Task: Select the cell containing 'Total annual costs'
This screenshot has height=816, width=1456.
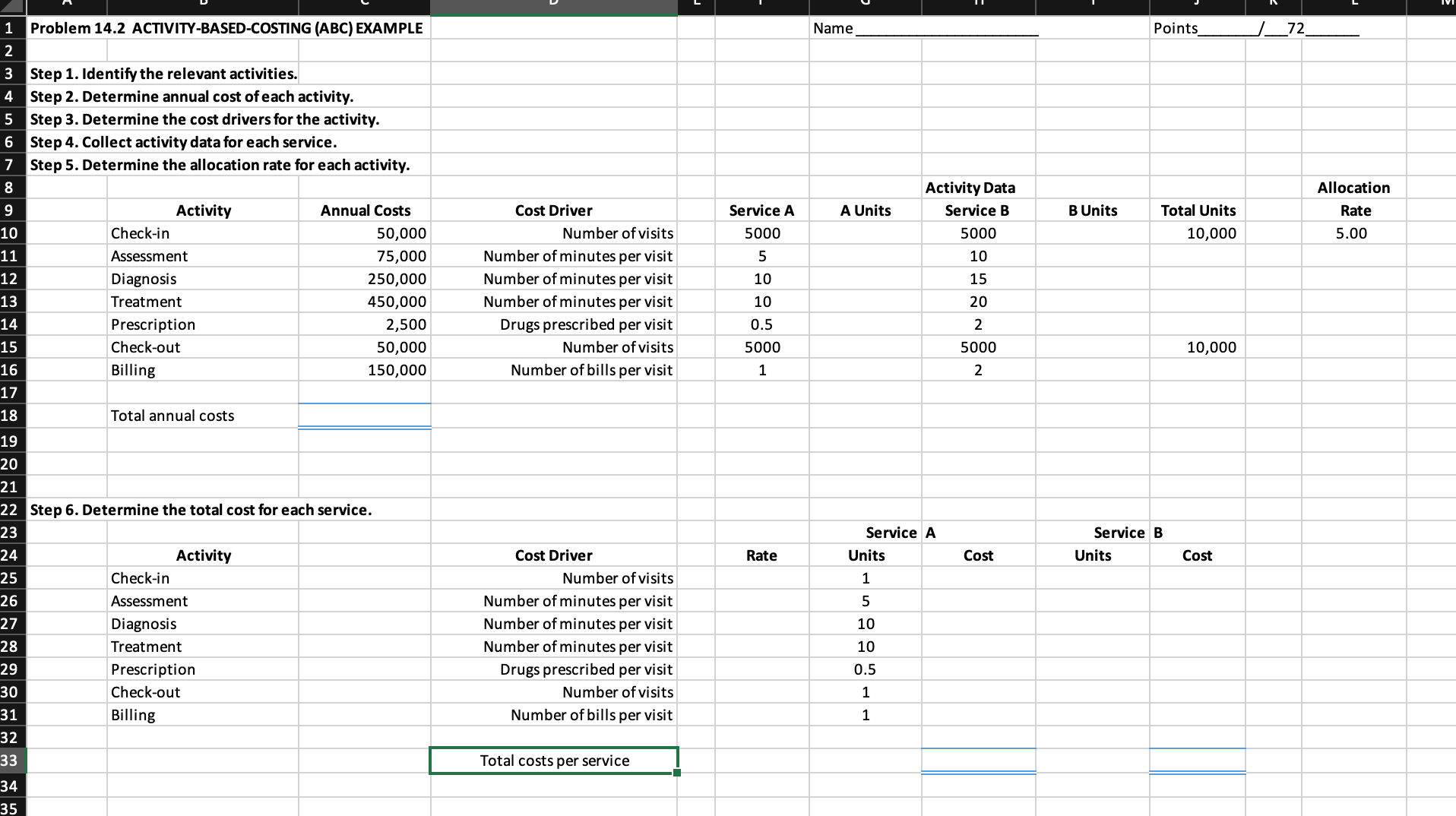Action: click(x=172, y=416)
